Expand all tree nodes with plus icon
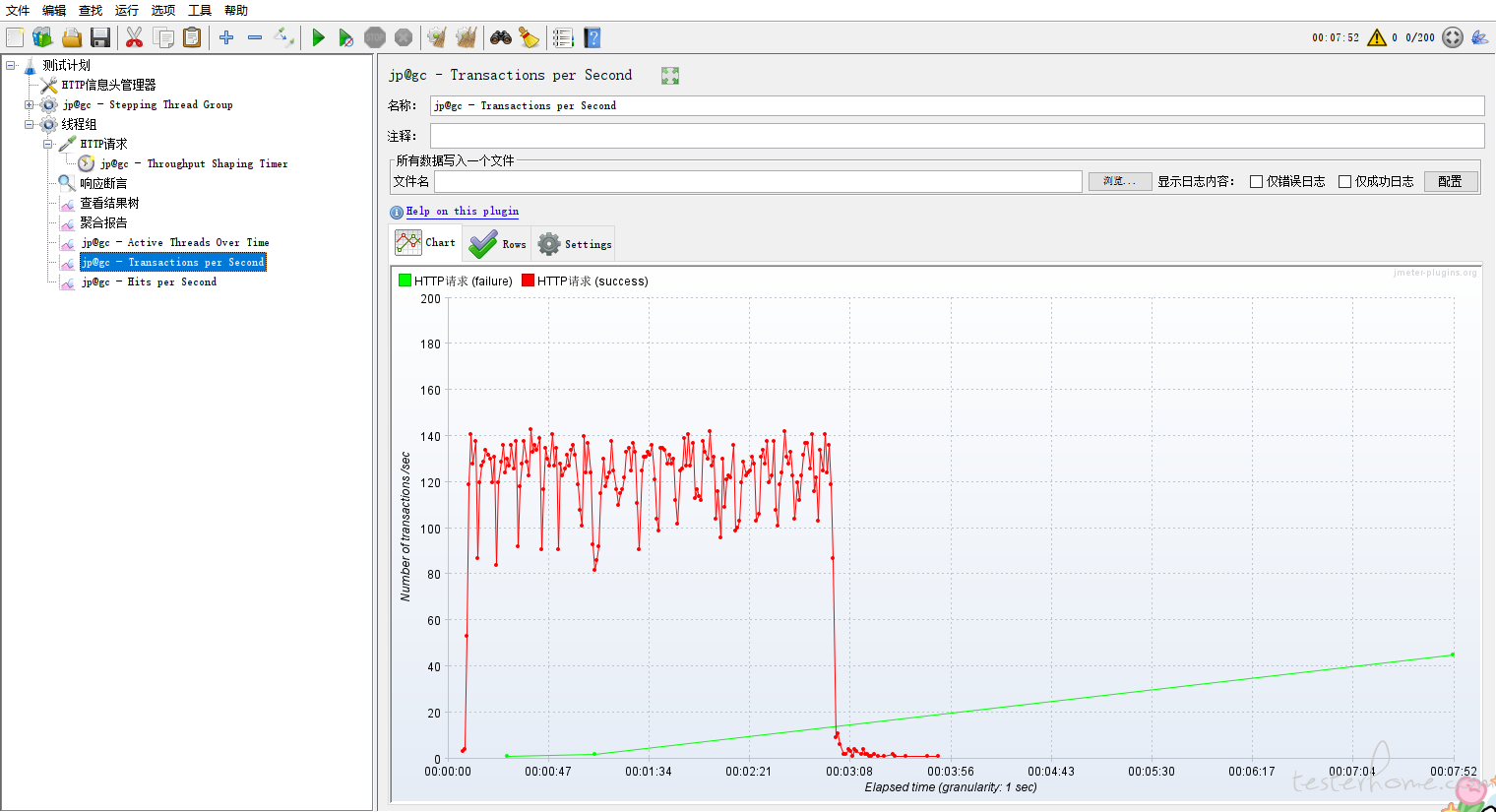This screenshot has height=812, width=1496. click(226, 37)
